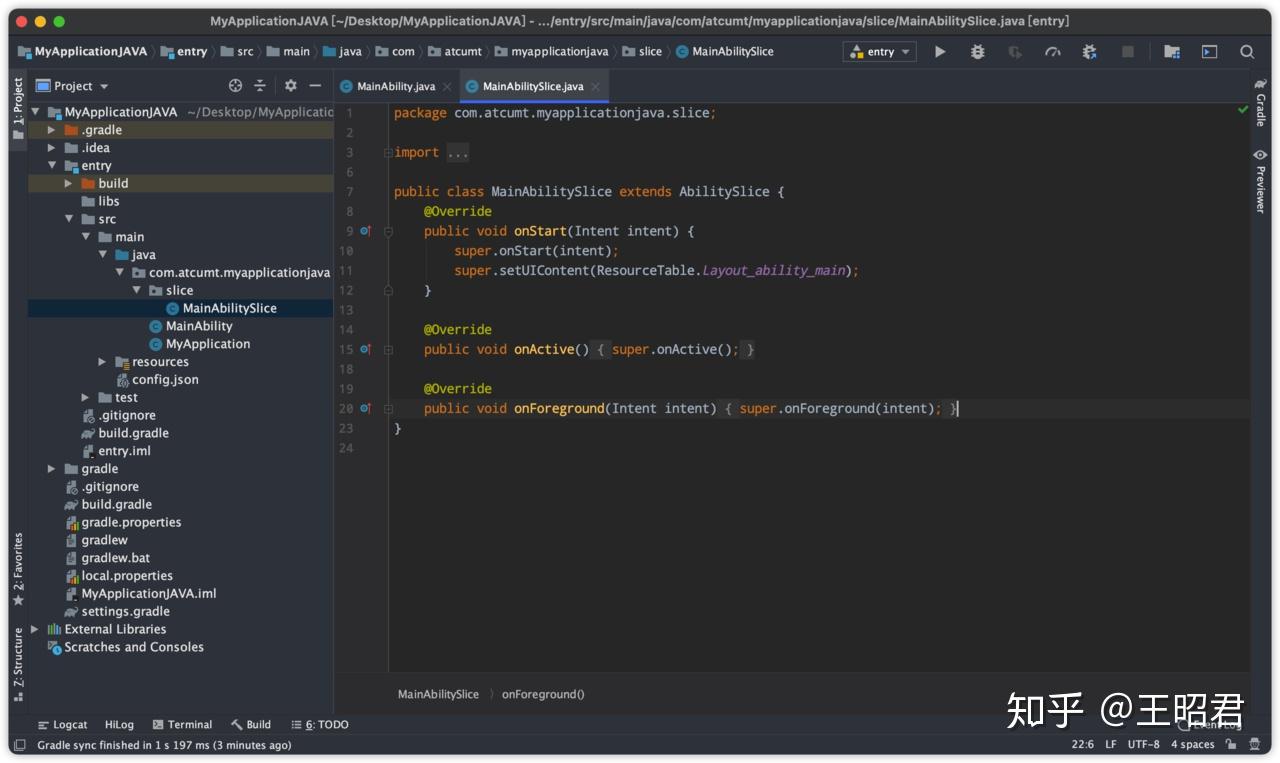This screenshot has width=1280, height=763.
Task: Select local.properties in project tree
Action: tap(127, 576)
